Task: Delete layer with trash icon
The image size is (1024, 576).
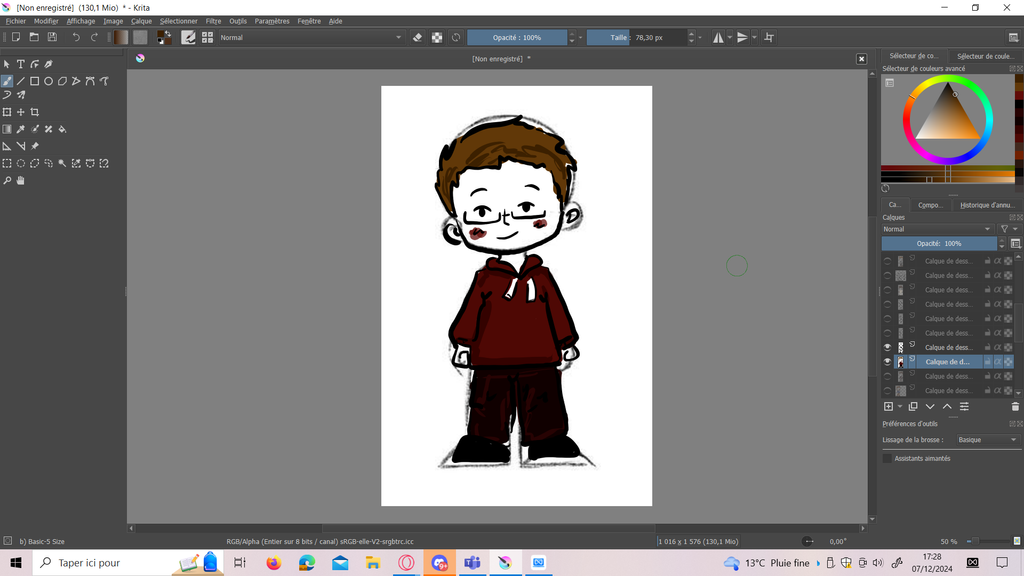Action: pyautogui.click(x=1015, y=407)
